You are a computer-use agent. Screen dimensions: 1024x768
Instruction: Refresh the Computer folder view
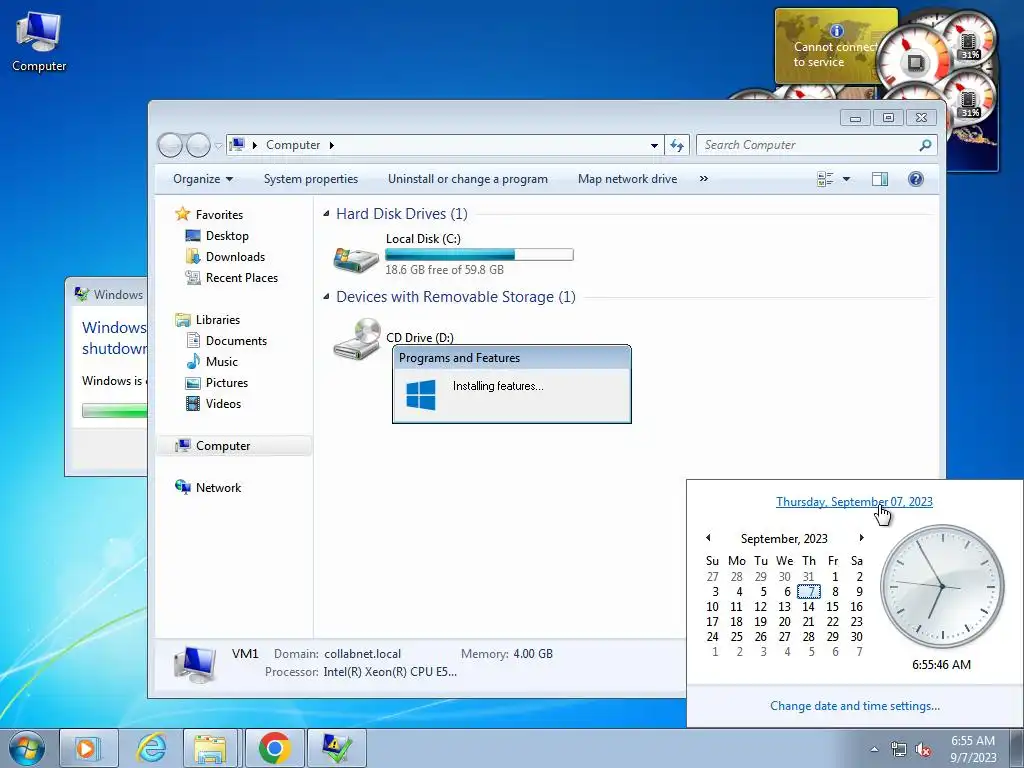[x=677, y=145]
